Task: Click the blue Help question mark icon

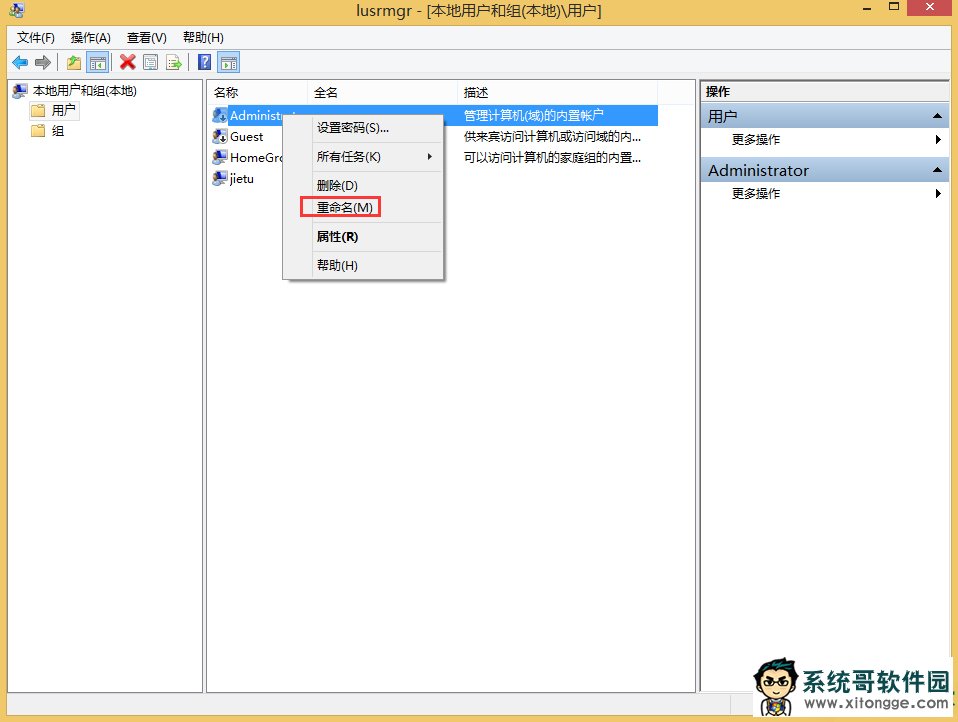Action: 204,62
